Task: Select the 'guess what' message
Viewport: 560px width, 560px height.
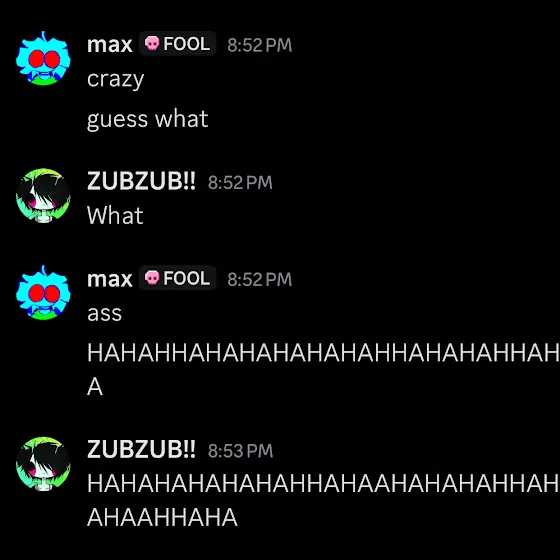Action: (148, 120)
